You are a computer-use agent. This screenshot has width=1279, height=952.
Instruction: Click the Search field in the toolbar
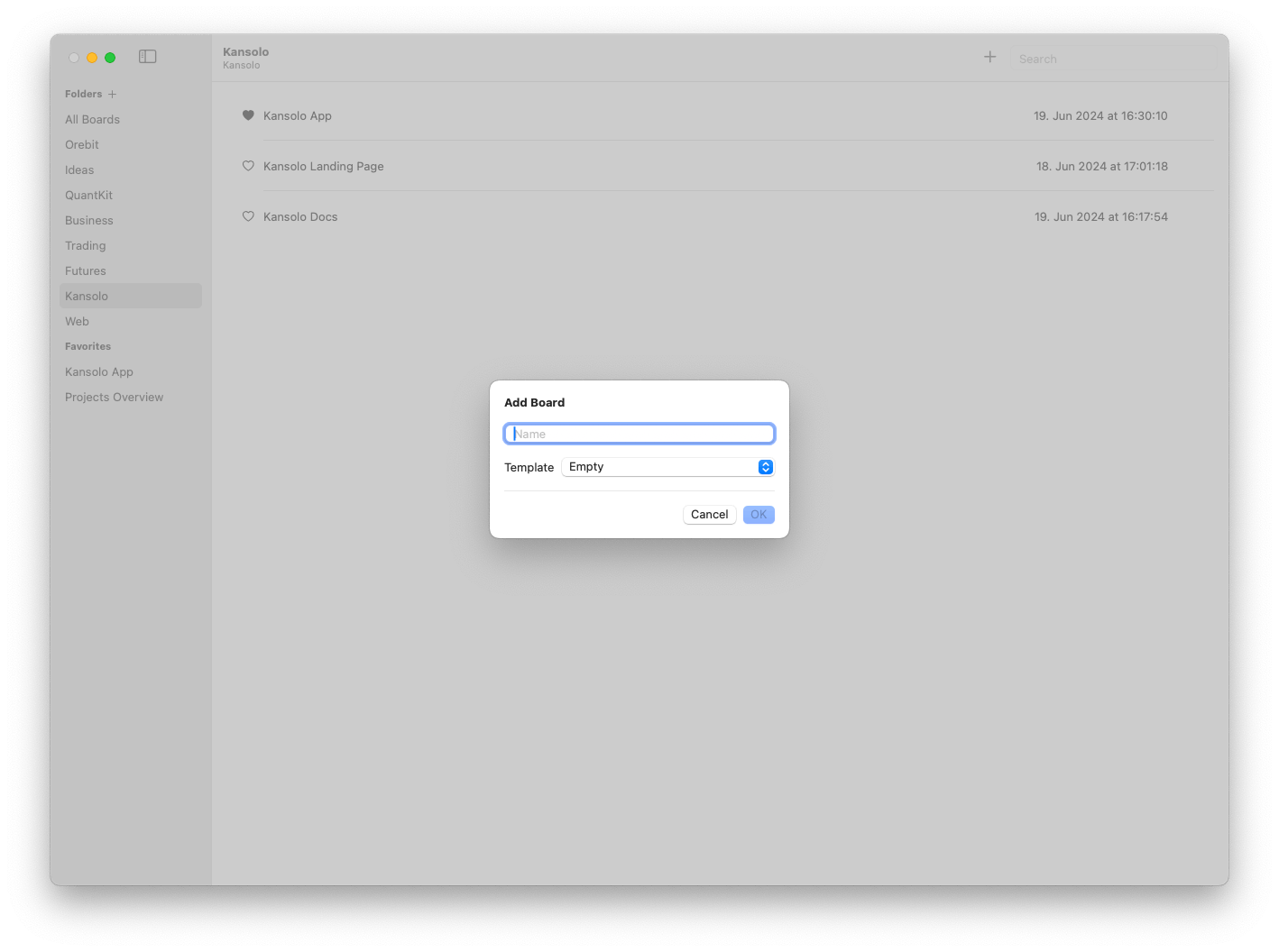[x=1114, y=59]
